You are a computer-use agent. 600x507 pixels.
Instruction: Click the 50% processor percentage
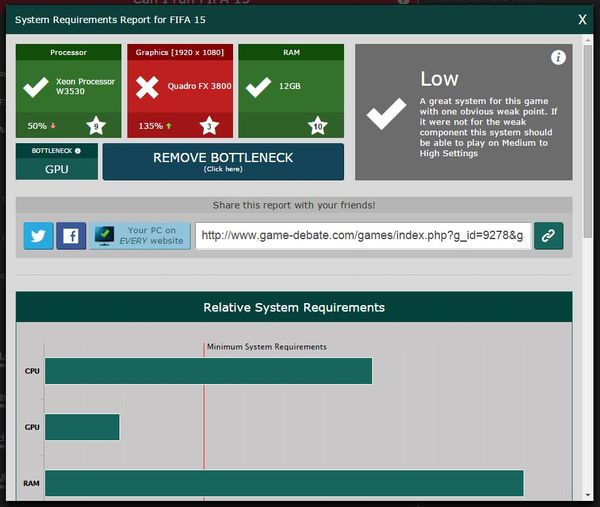click(x=37, y=126)
